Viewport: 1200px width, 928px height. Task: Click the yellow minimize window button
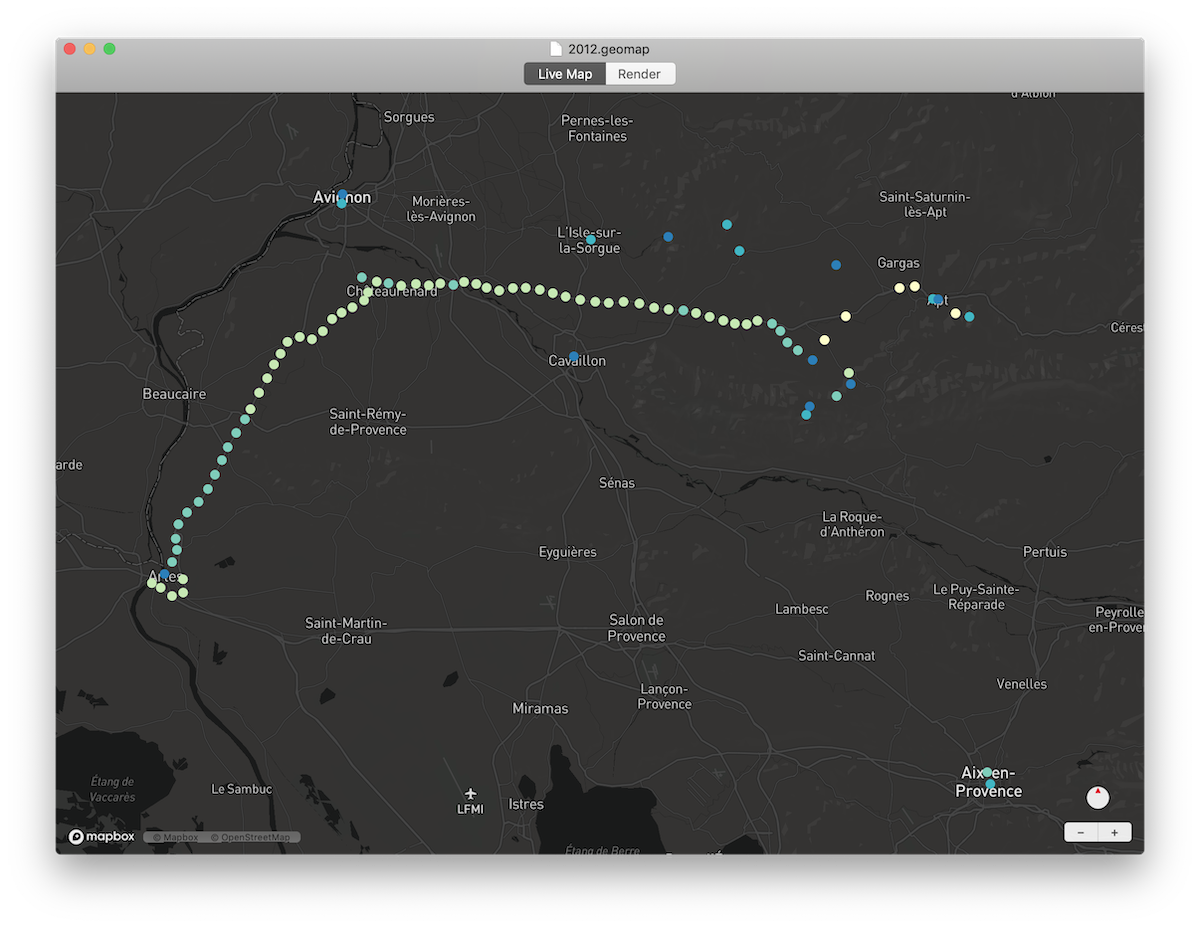(90, 49)
